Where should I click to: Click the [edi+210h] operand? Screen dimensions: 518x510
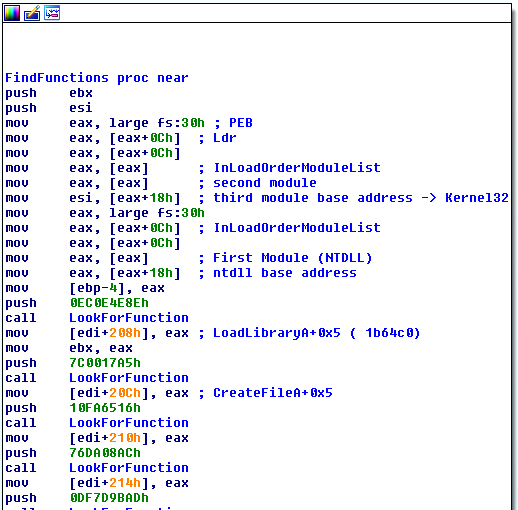point(109,438)
